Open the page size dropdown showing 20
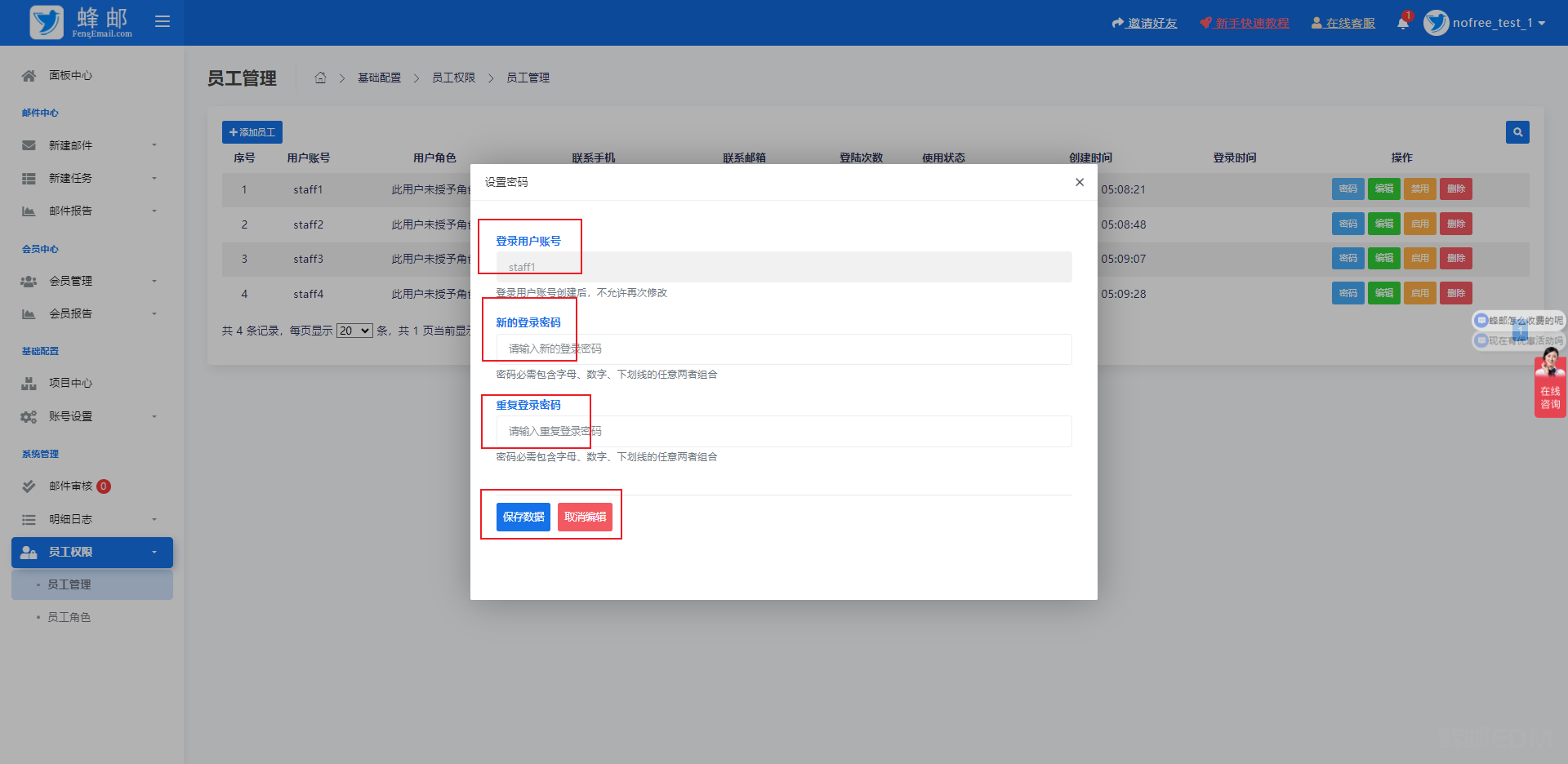This screenshot has height=764, width=1568. coord(354,331)
